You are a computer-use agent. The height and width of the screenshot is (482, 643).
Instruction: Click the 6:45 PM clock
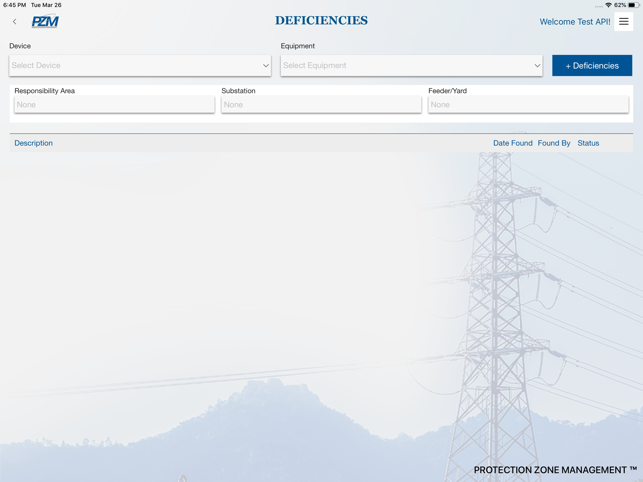tap(14, 5)
